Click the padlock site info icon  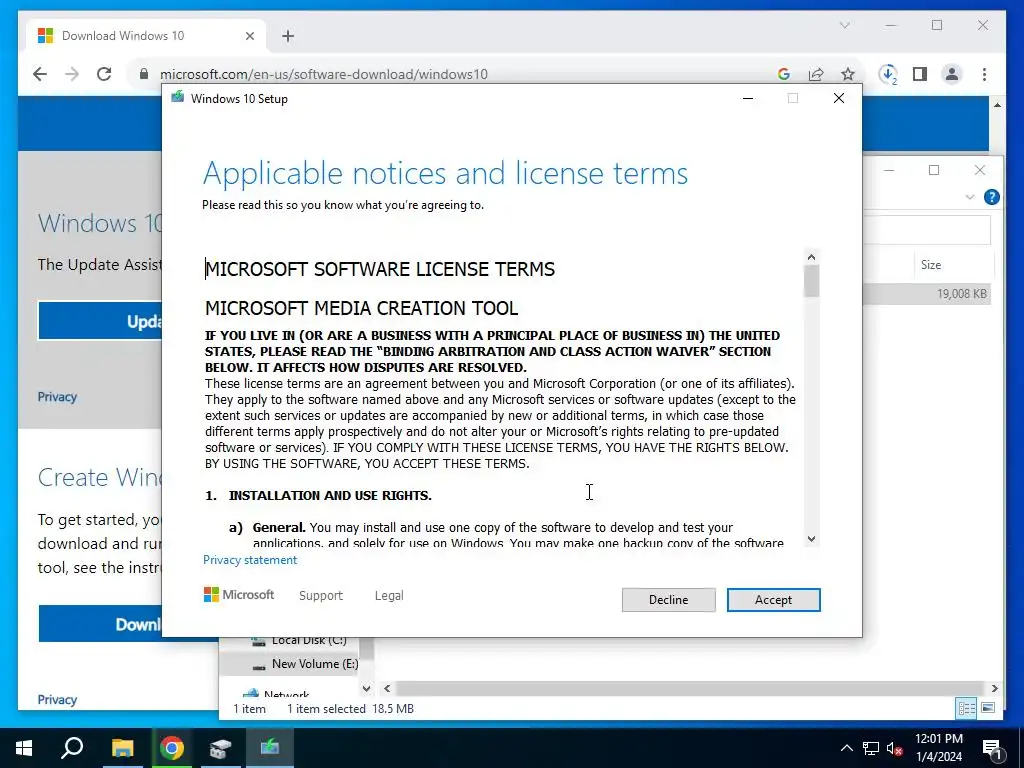click(x=144, y=74)
